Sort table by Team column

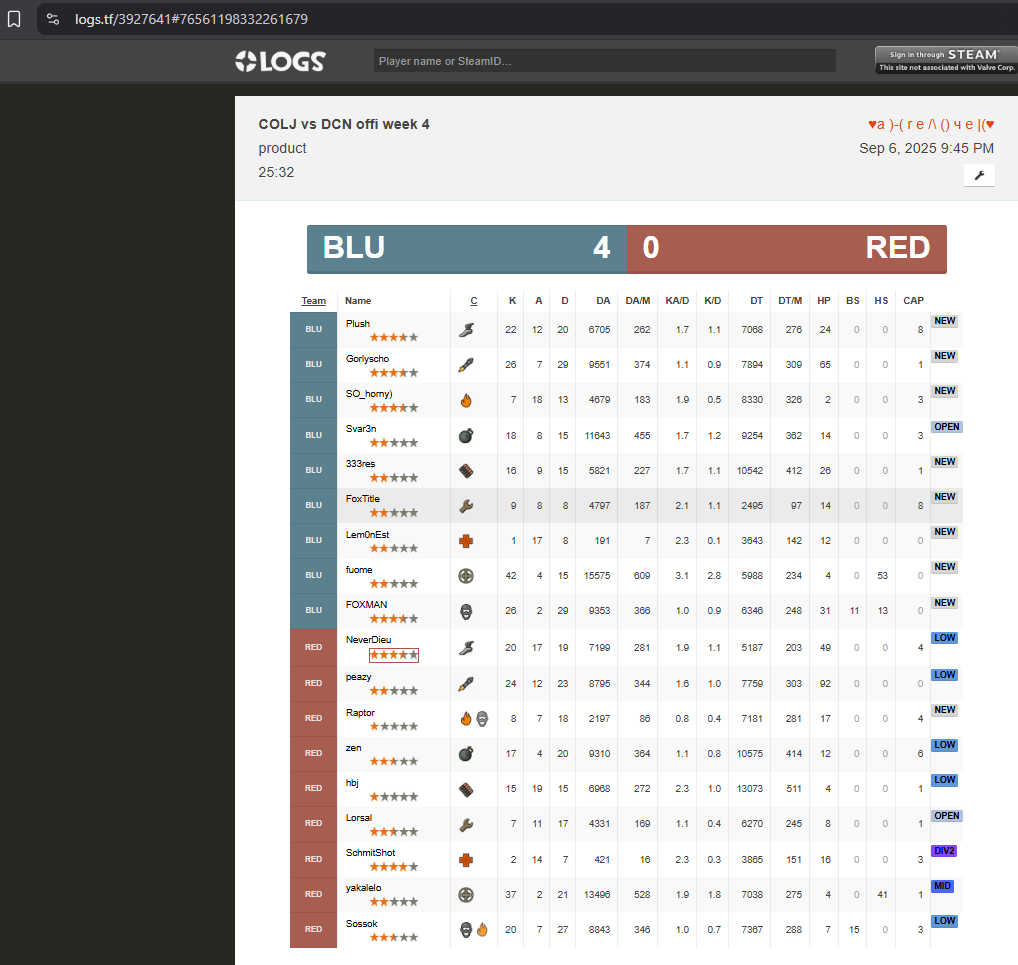point(313,300)
